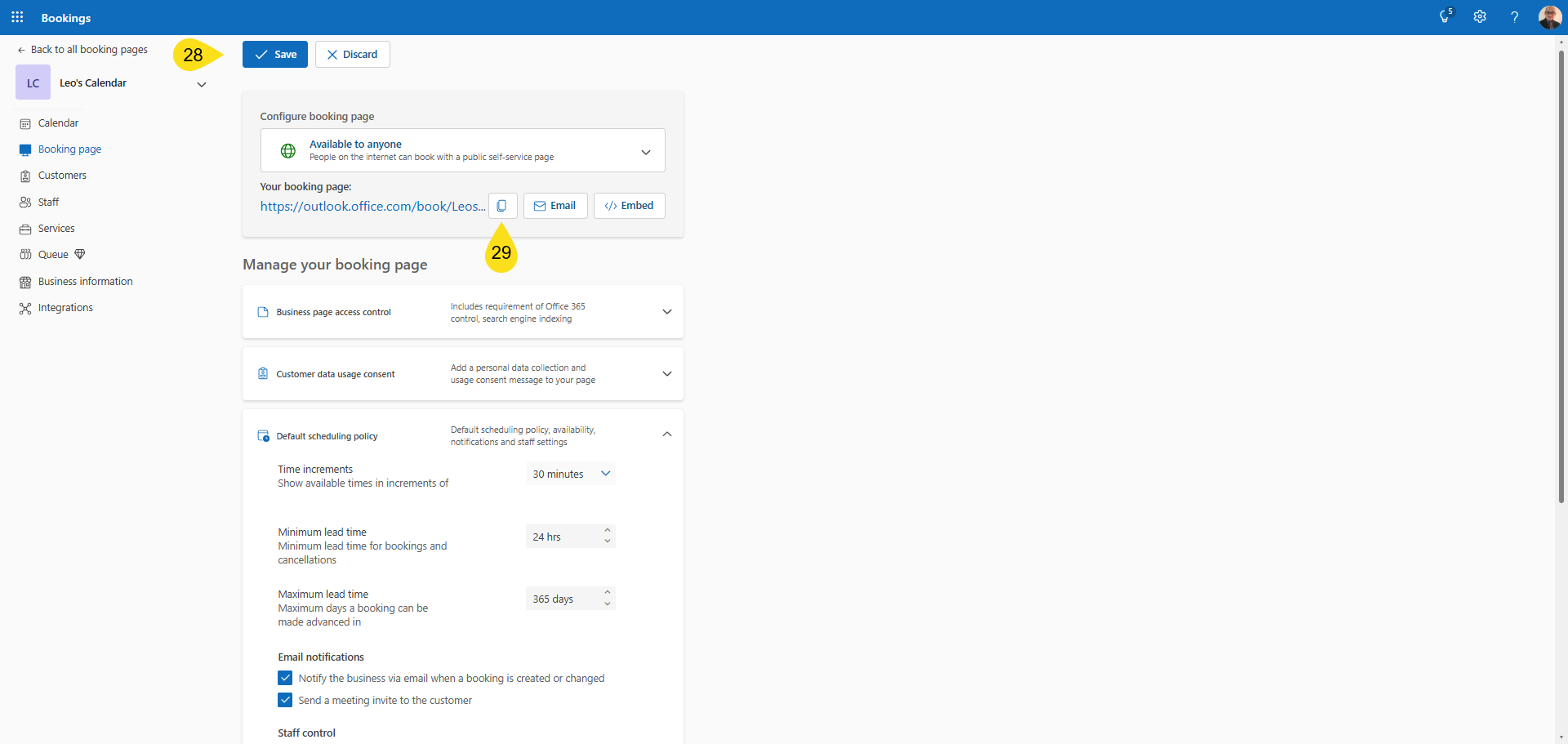Increase the Minimum lead time value
This screenshot has height=744, width=1568.
(608, 531)
